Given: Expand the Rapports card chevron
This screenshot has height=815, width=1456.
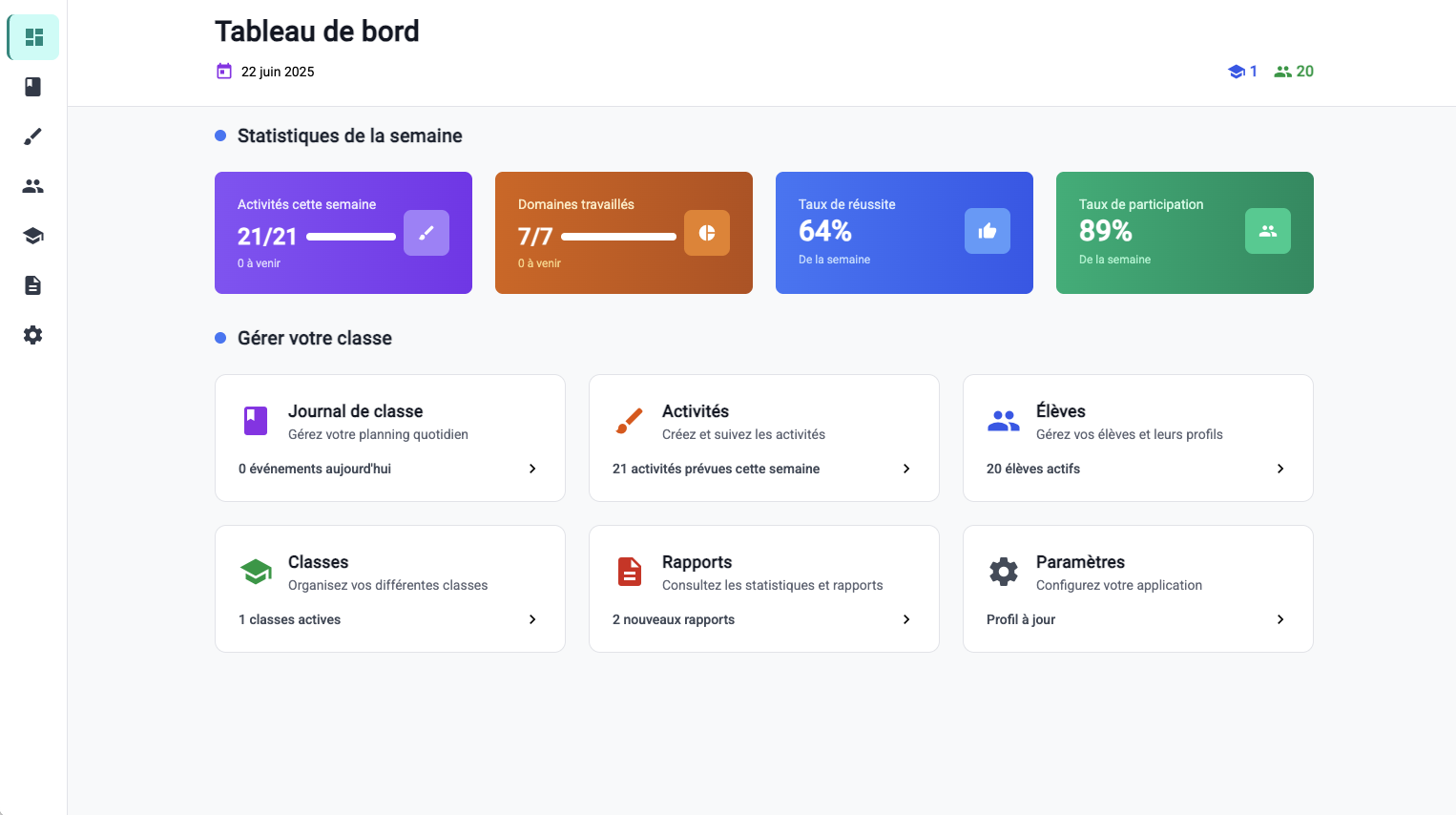Looking at the screenshot, I should [x=906, y=619].
